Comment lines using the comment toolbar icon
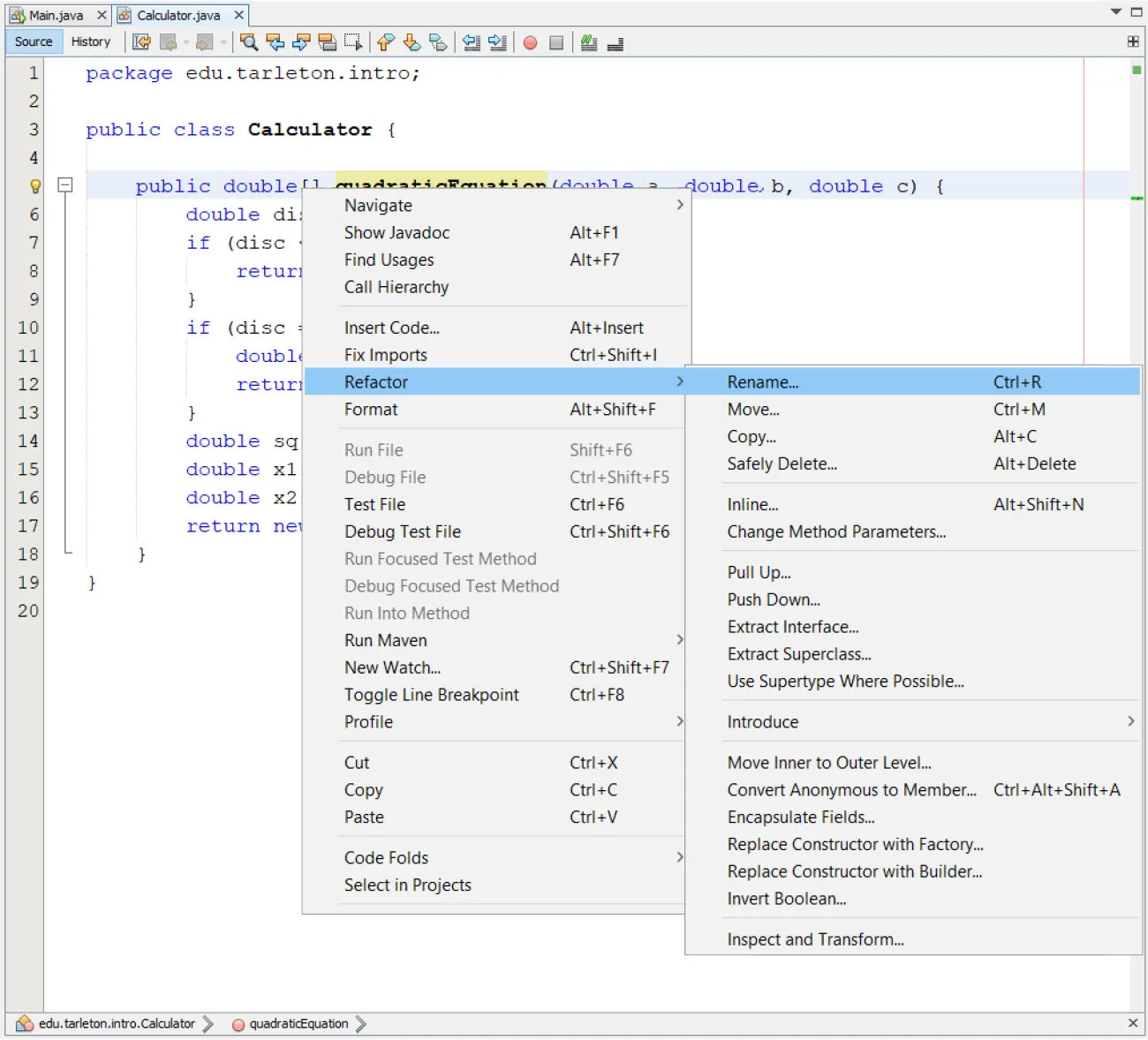This screenshot has width=1148, height=1040. coord(589,42)
